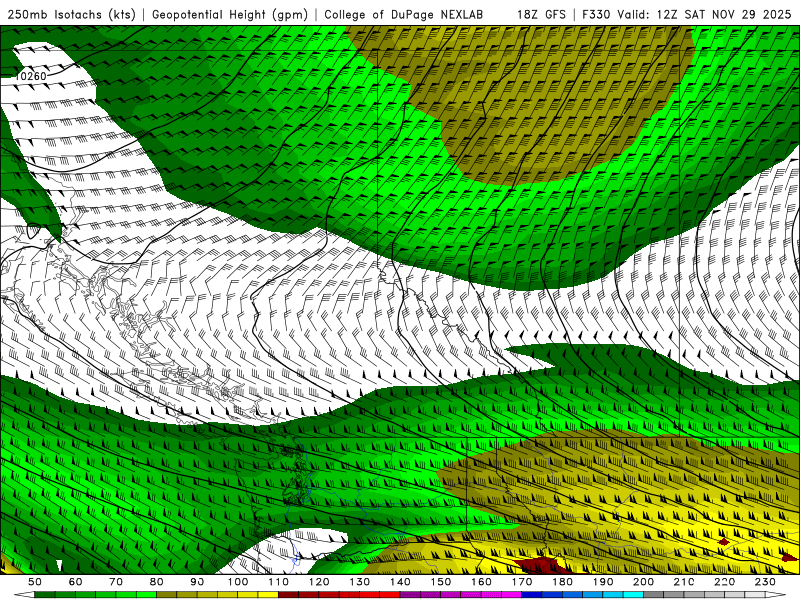This screenshot has height=600, width=800.
Task: Click the colorbar's right end arrow
Action: (x=776, y=595)
